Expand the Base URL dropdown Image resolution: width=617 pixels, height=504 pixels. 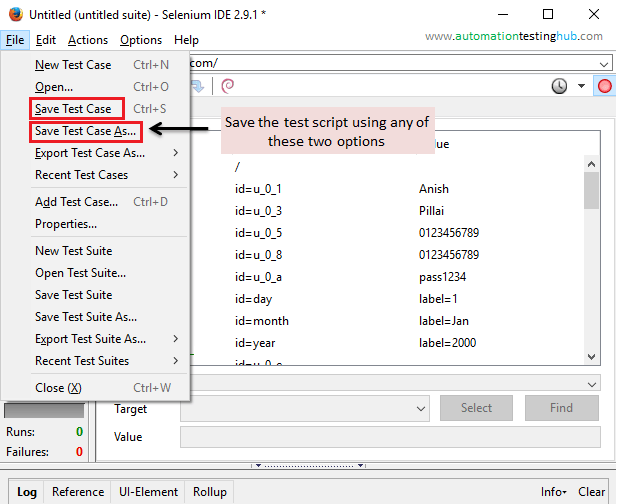[604, 64]
